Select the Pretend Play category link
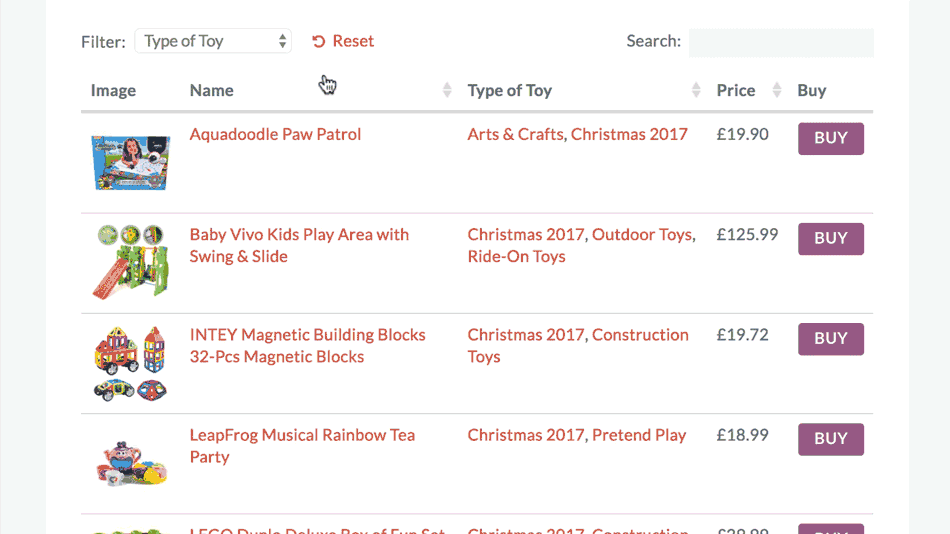The image size is (950, 534). click(x=639, y=435)
